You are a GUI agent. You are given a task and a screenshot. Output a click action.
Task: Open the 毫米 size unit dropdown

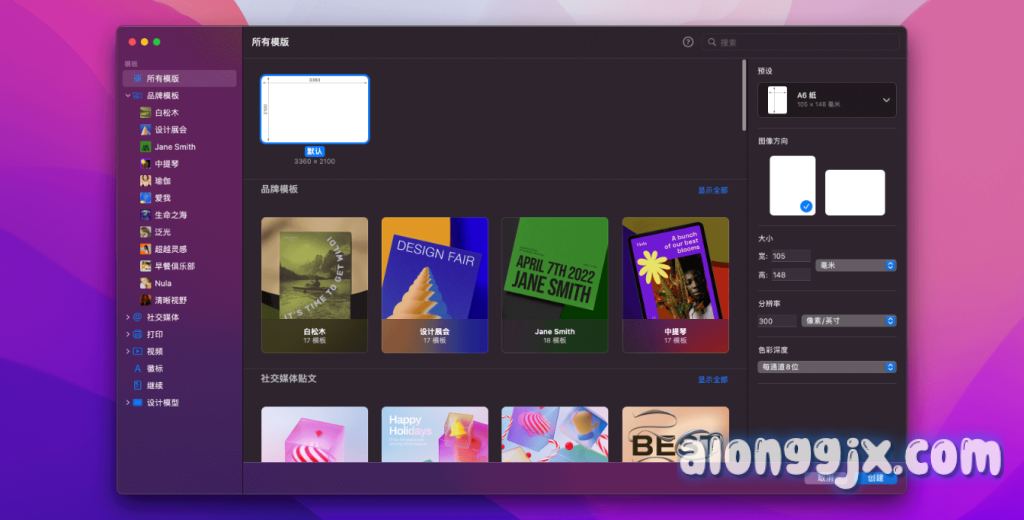coord(855,265)
